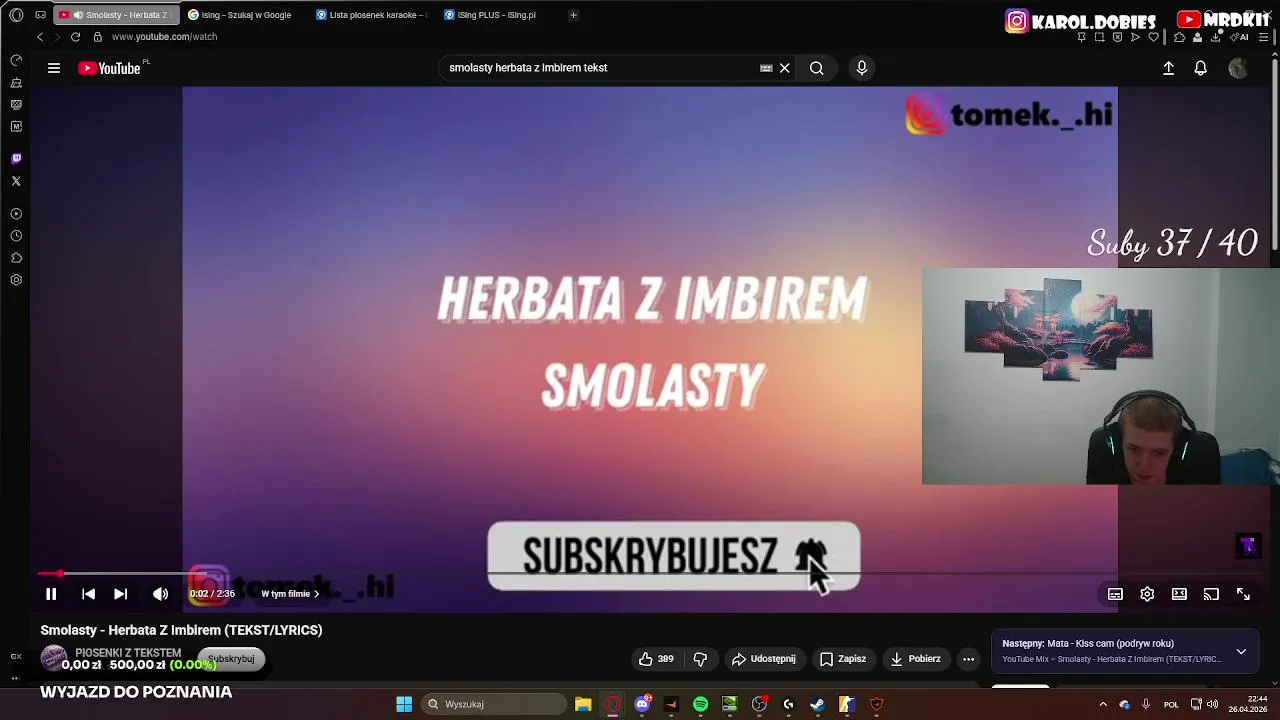Dislike the video
The image size is (1280, 720).
(700, 659)
